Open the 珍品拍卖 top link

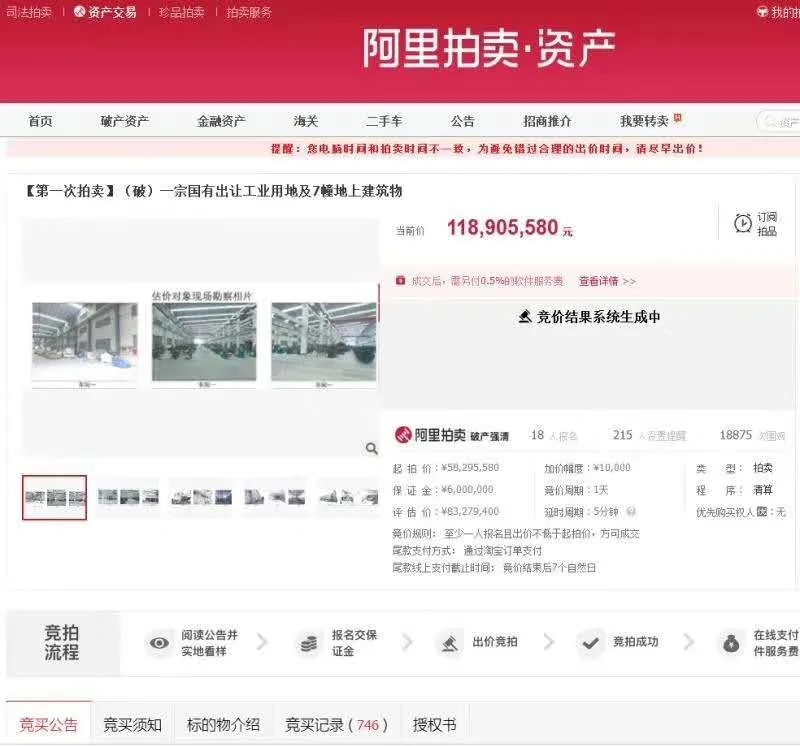point(181,12)
